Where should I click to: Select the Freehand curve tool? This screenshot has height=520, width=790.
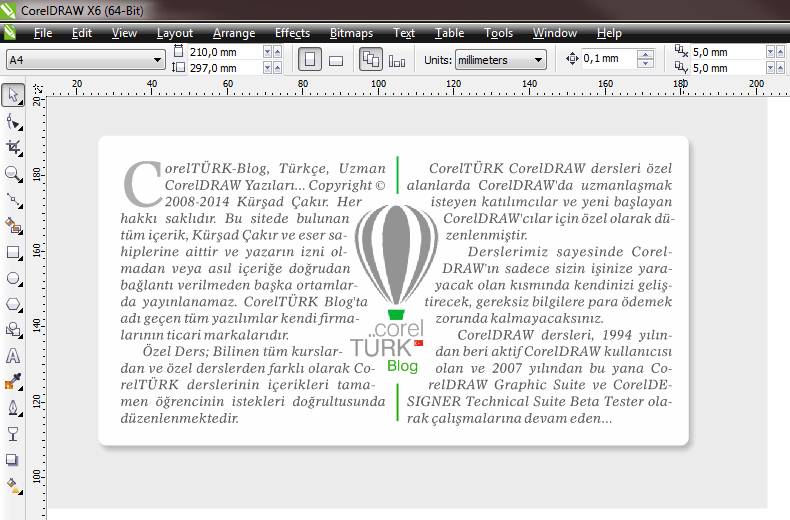(13, 201)
